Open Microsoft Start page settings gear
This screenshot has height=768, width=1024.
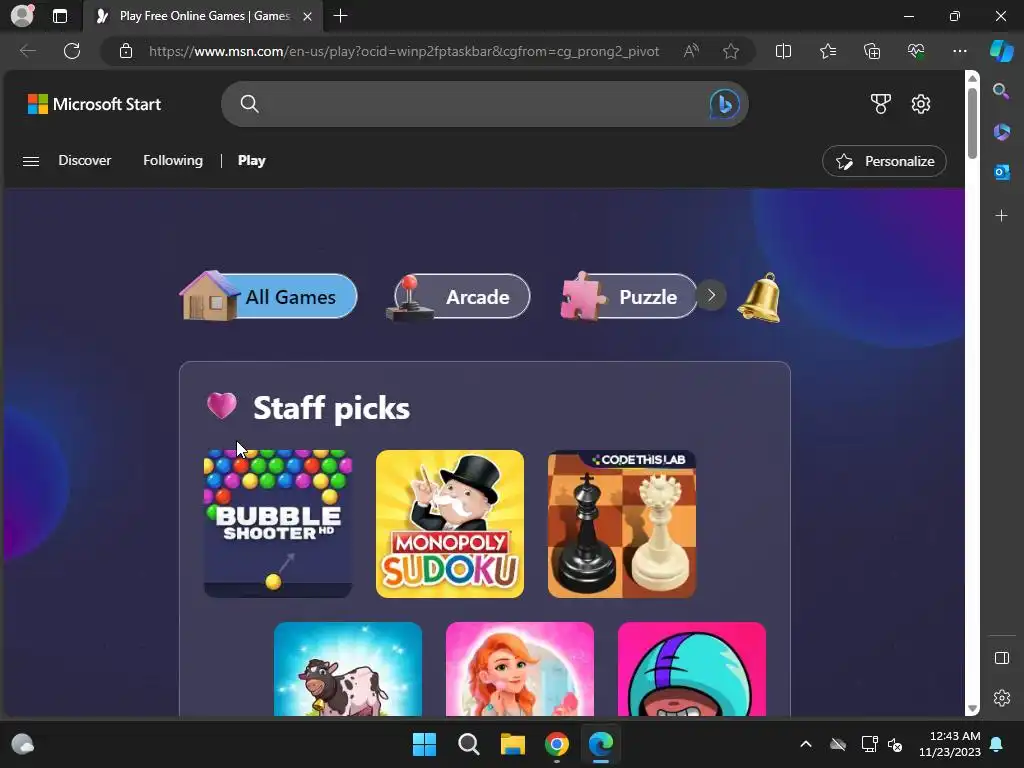point(921,104)
